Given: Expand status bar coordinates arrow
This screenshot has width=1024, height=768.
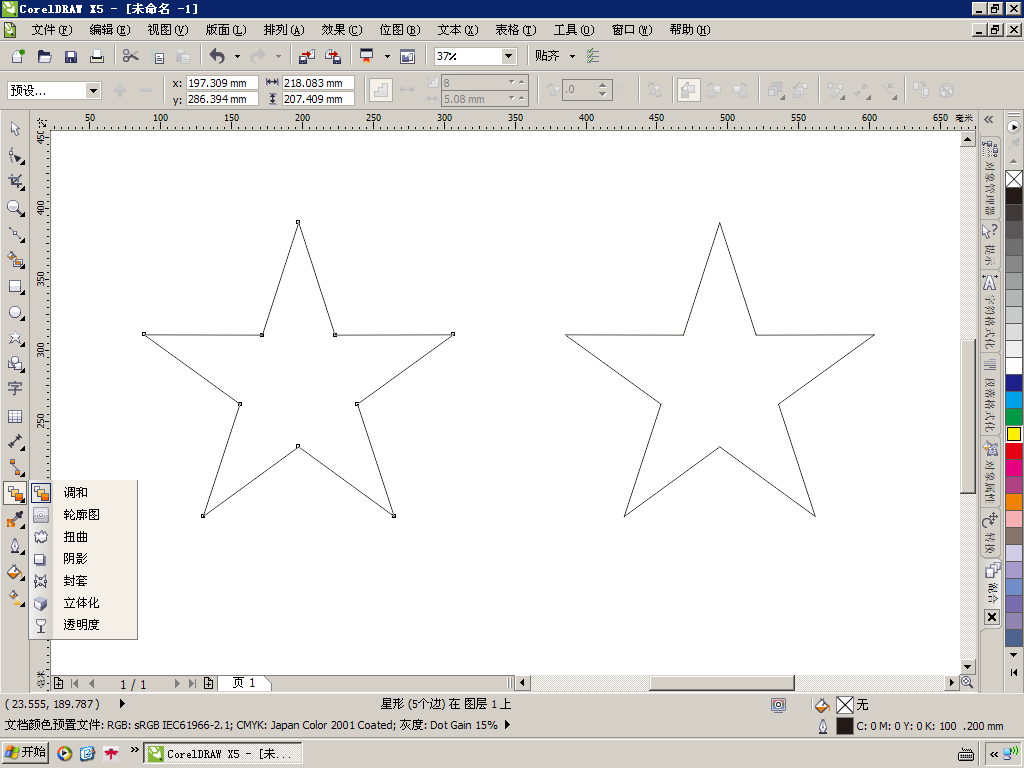Looking at the screenshot, I should point(121,704).
